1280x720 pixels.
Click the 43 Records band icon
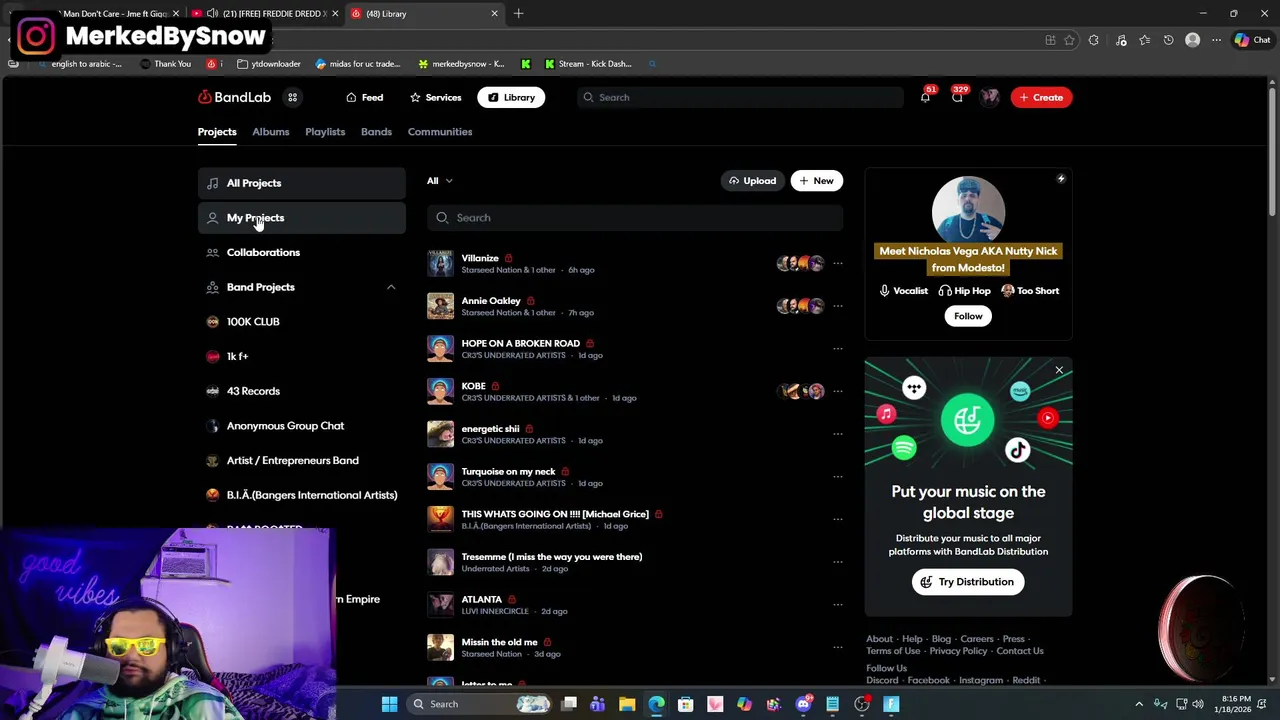(212, 391)
